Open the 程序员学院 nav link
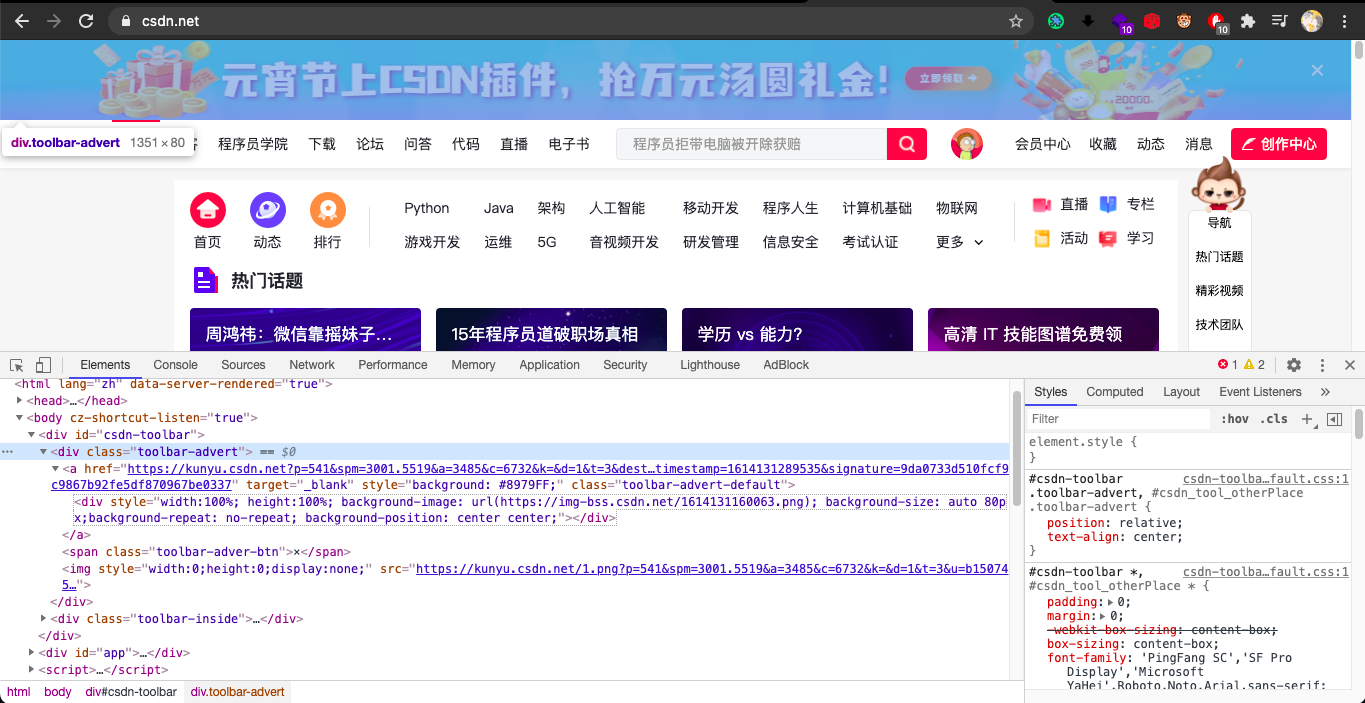The width and height of the screenshot is (1365, 703). pyautogui.click(x=253, y=144)
